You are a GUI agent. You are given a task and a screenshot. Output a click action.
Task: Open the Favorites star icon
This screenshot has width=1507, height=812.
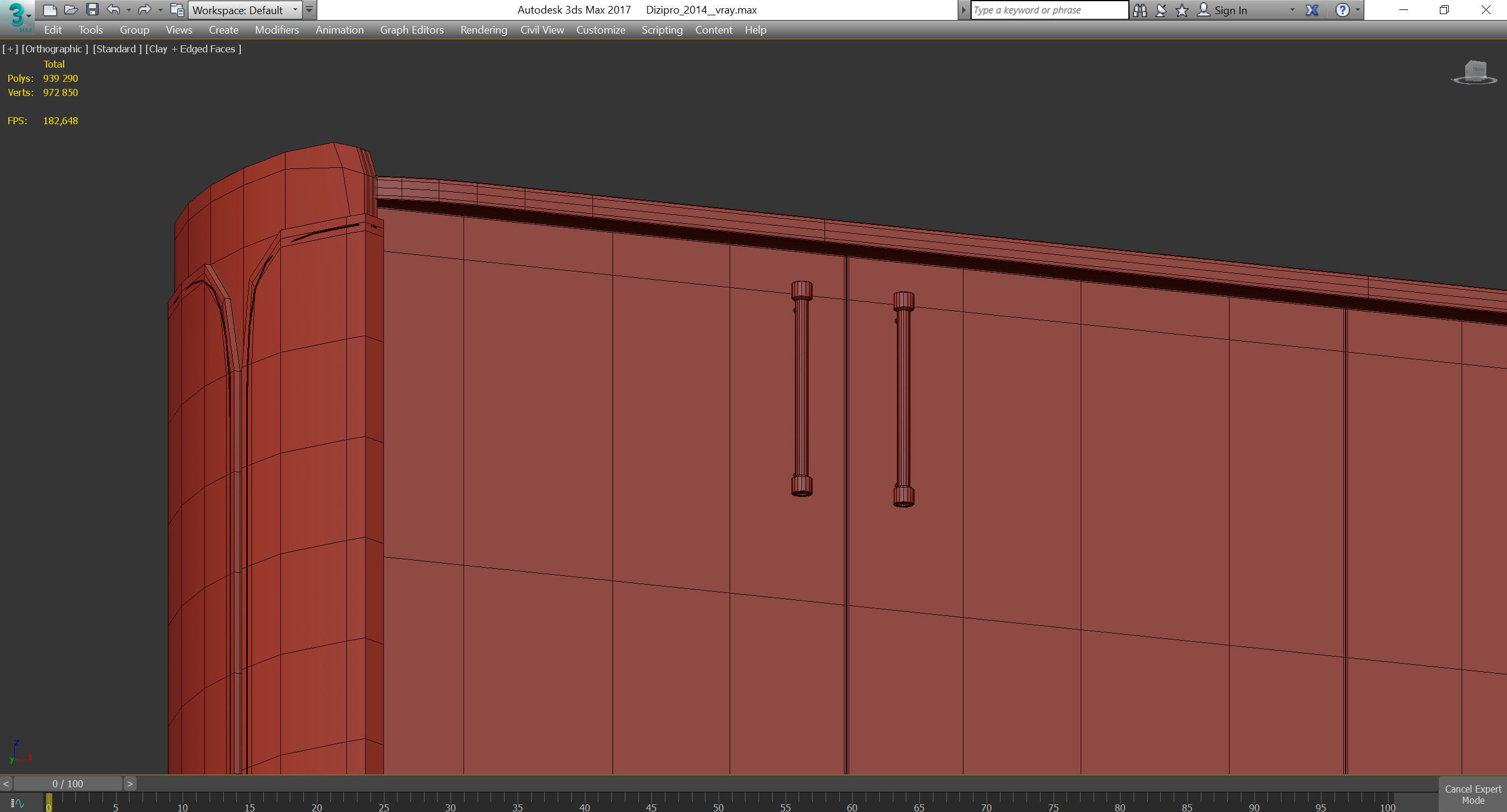1181,10
